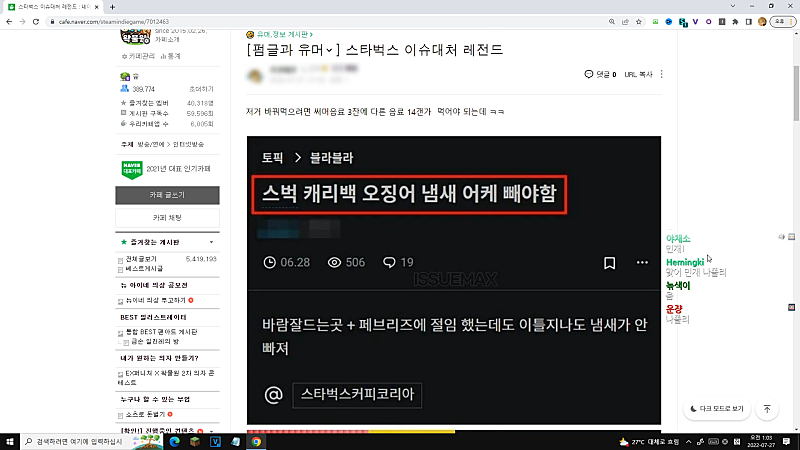Click the cafe logo thumbnail

tap(135, 37)
